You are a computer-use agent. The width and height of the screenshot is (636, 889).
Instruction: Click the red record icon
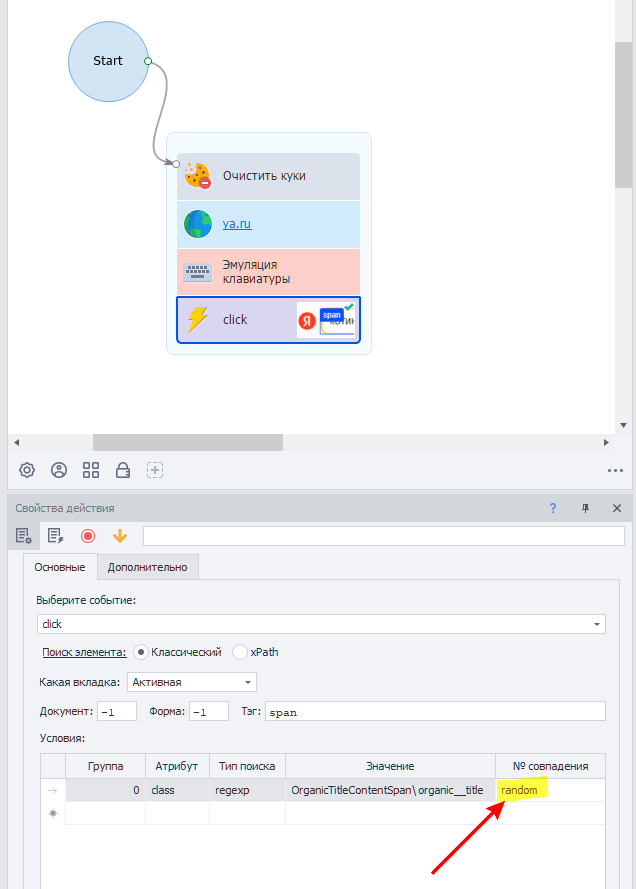click(x=88, y=536)
